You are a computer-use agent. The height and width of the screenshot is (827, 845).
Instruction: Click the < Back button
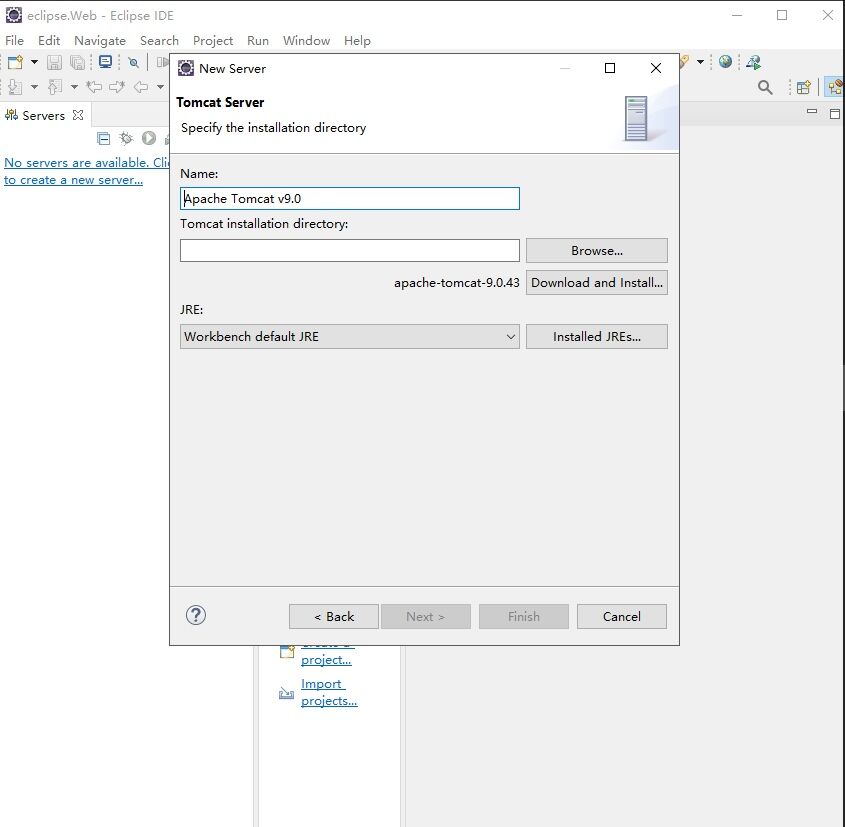[334, 616]
